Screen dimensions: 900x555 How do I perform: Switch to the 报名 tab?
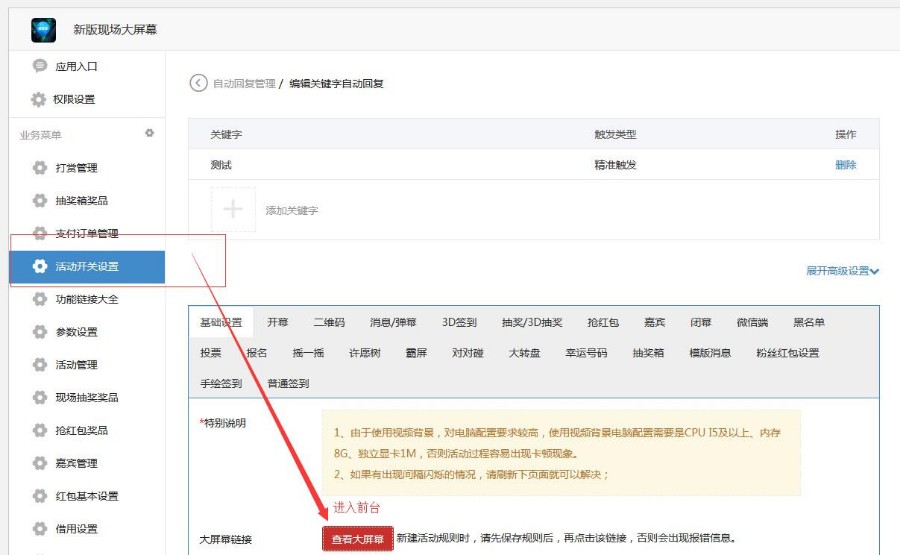[257, 353]
